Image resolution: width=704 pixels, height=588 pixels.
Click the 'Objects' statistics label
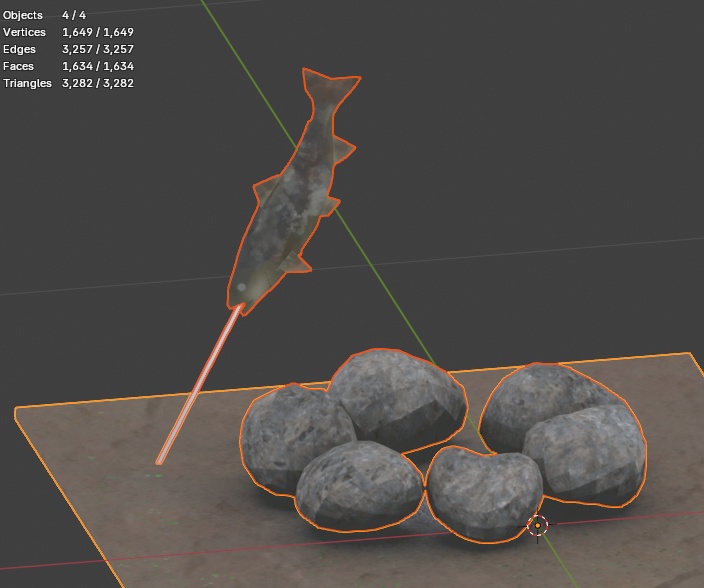click(22, 15)
